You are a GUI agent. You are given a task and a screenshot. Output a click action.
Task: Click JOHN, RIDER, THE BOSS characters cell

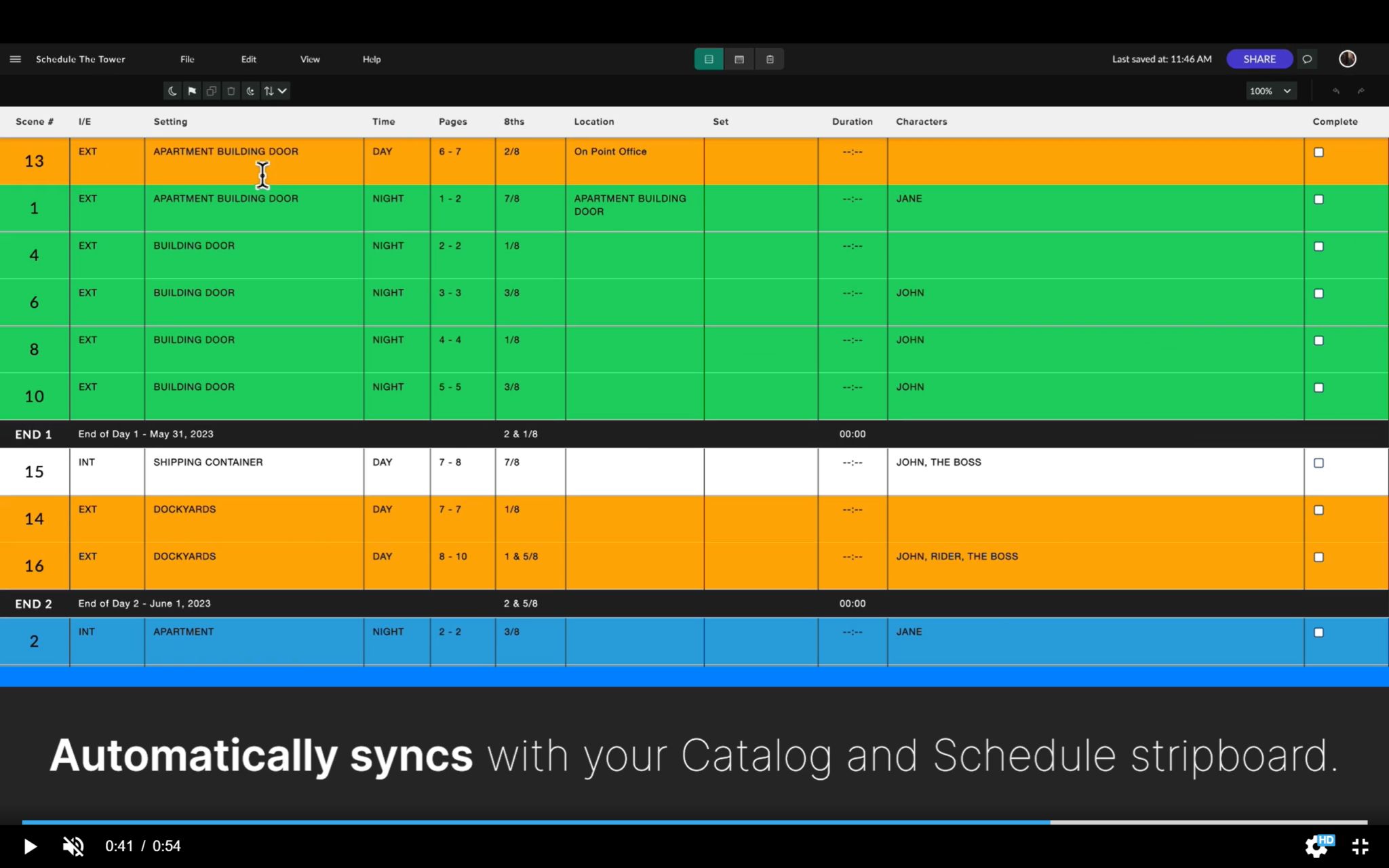click(x=1095, y=566)
